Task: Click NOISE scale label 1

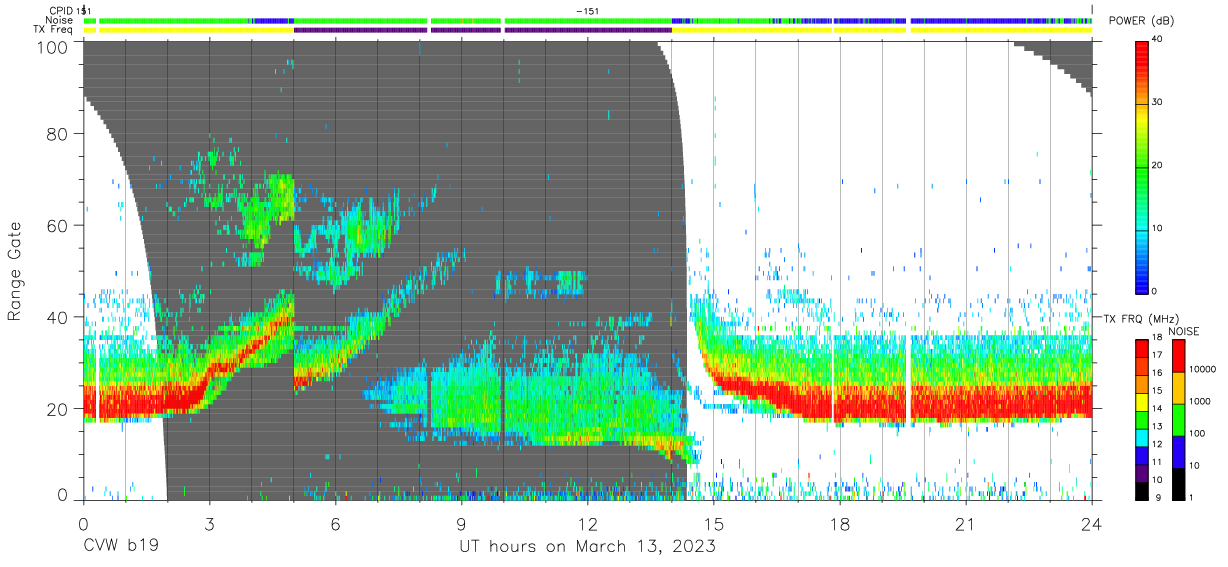Action: 1192,497
